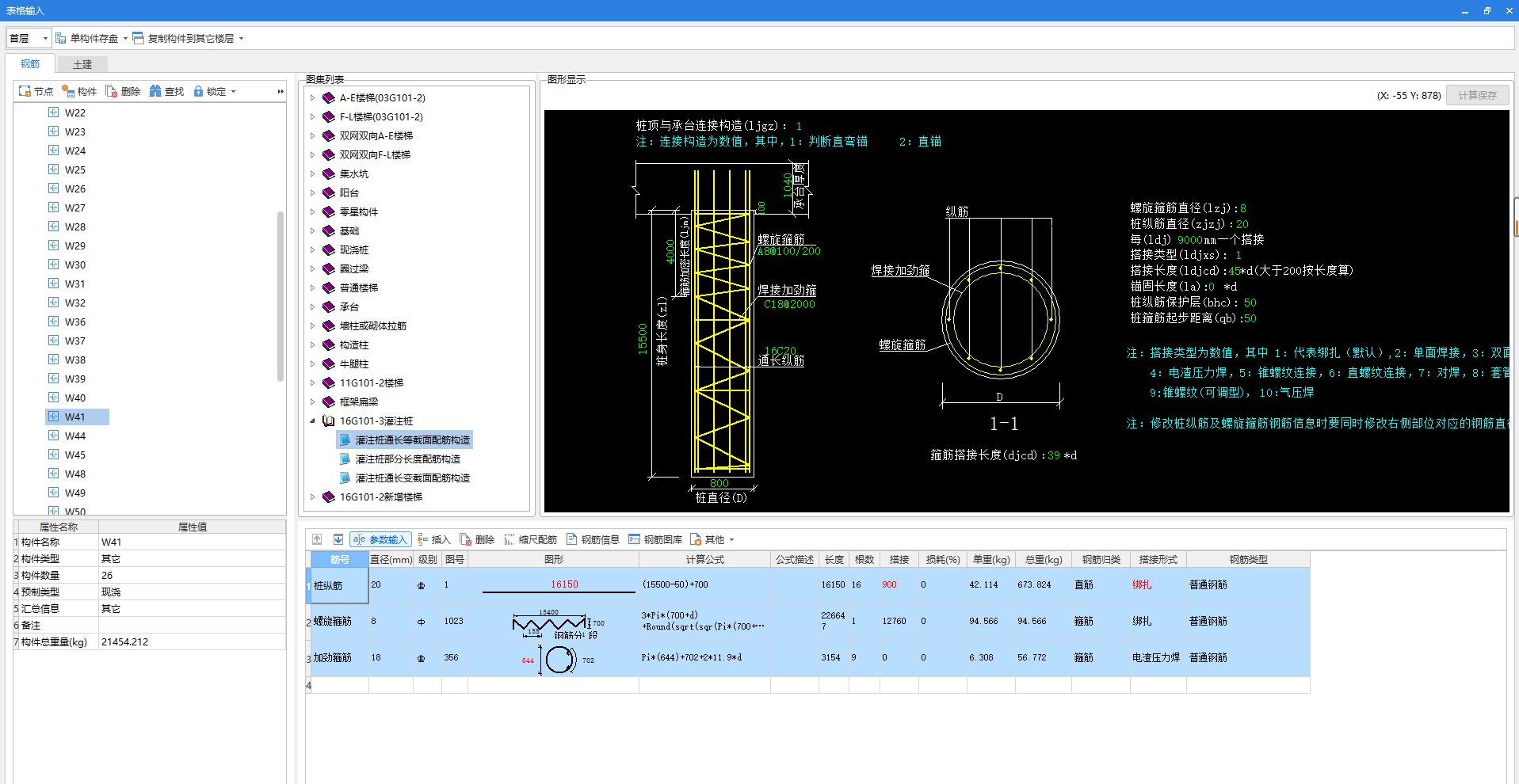This screenshot has width=1519, height=784.
Task: Expand the A-E楼梯(03G101-2) atlas node
Action: [312, 98]
